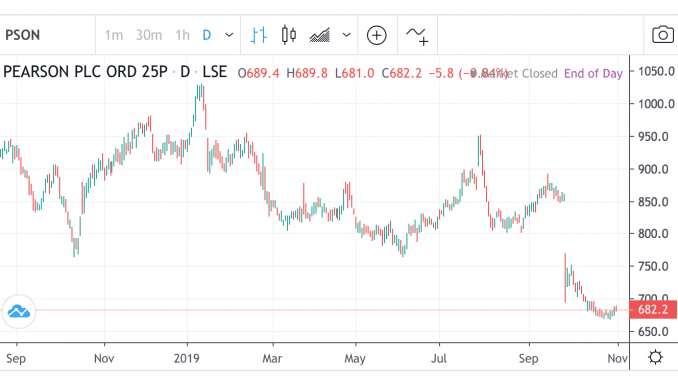Click the End of Day label
This screenshot has width=678, height=381.
pyautogui.click(x=593, y=74)
